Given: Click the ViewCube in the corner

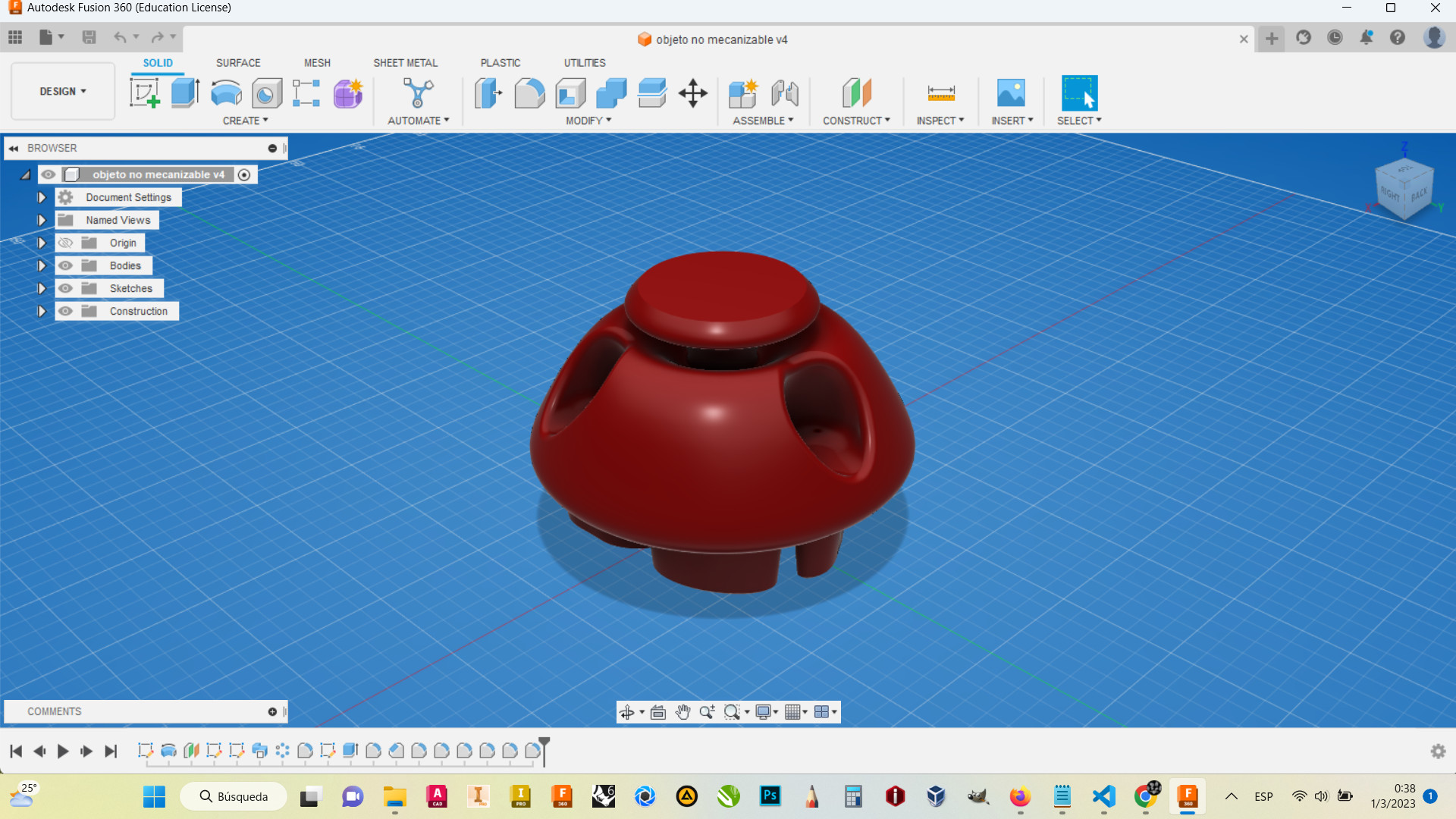Looking at the screenshot, I should [x=1404, y=190].
